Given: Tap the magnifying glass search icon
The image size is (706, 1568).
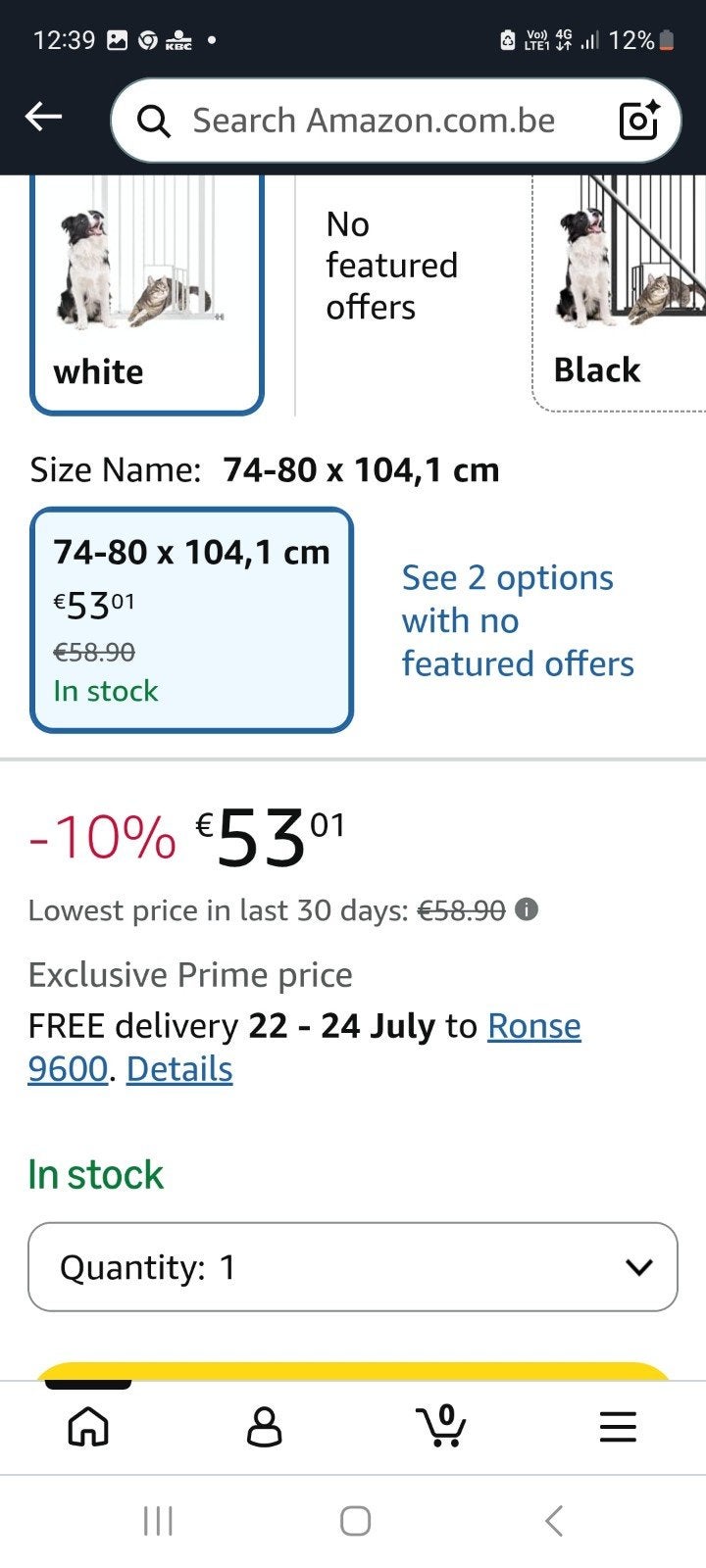Looking at the screenshot, I should (154, 122).
